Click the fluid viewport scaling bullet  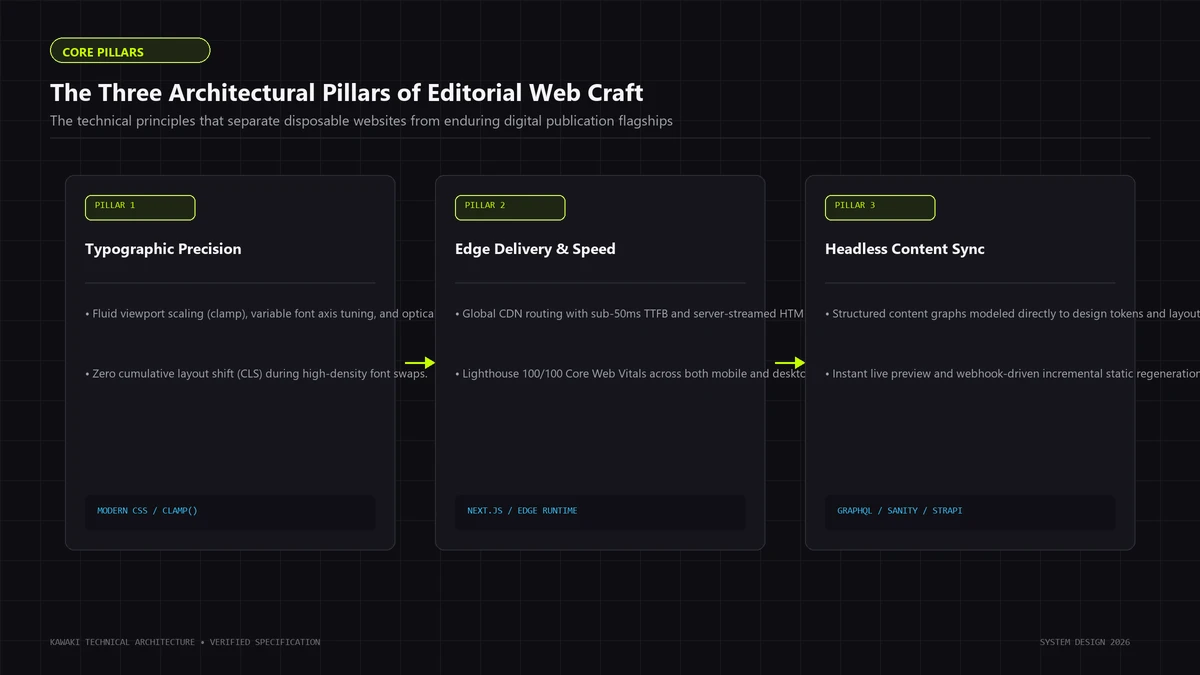pos(260,314)
